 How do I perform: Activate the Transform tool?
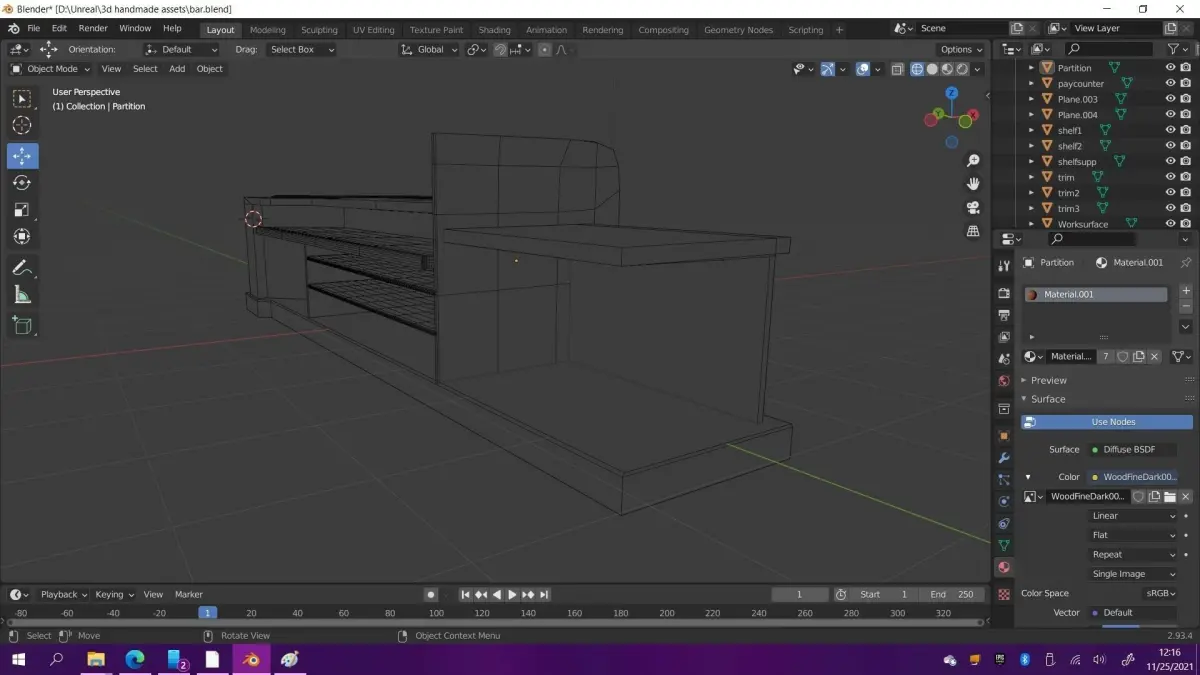pyautogui.click(x=22, y=237)
